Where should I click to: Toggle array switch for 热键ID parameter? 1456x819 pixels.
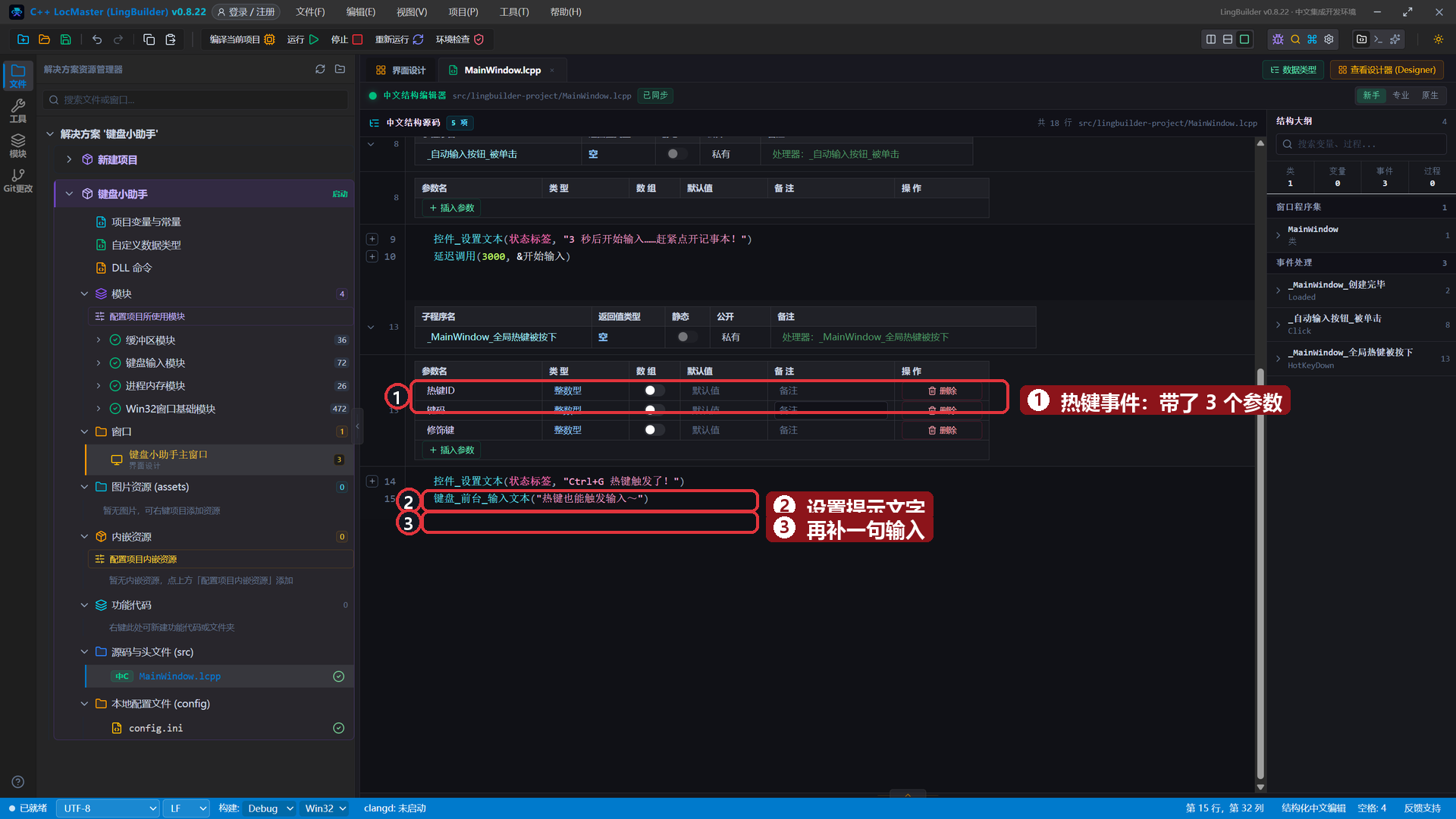click(x=654, y=391)
